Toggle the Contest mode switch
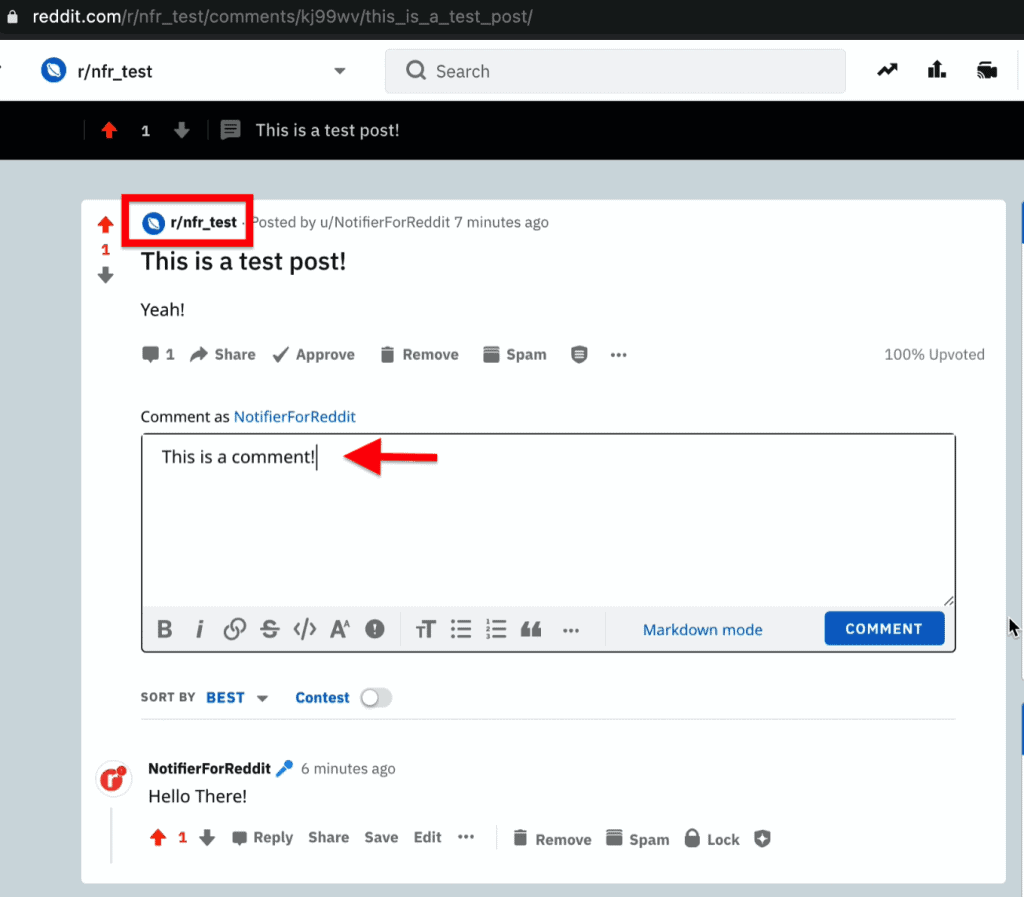Viewport: 1024px width, 897px height. pos(376,698)
